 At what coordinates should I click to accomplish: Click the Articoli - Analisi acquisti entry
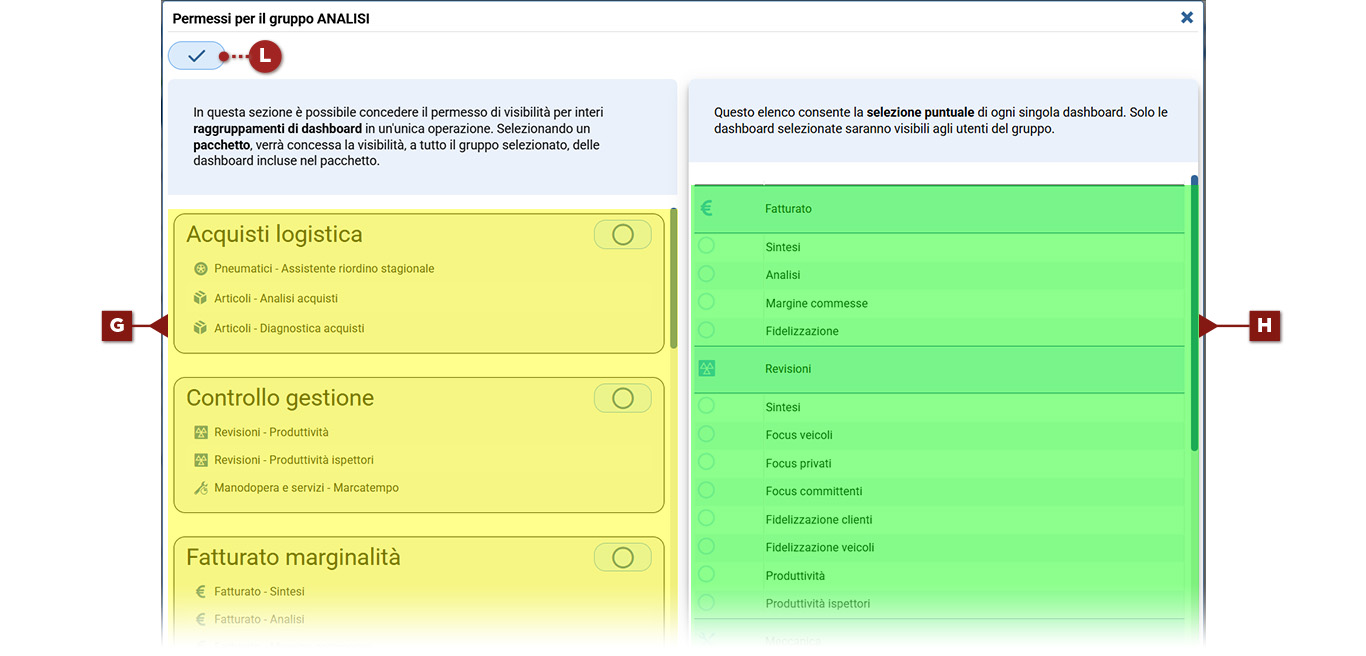click(x=276, y=298)
